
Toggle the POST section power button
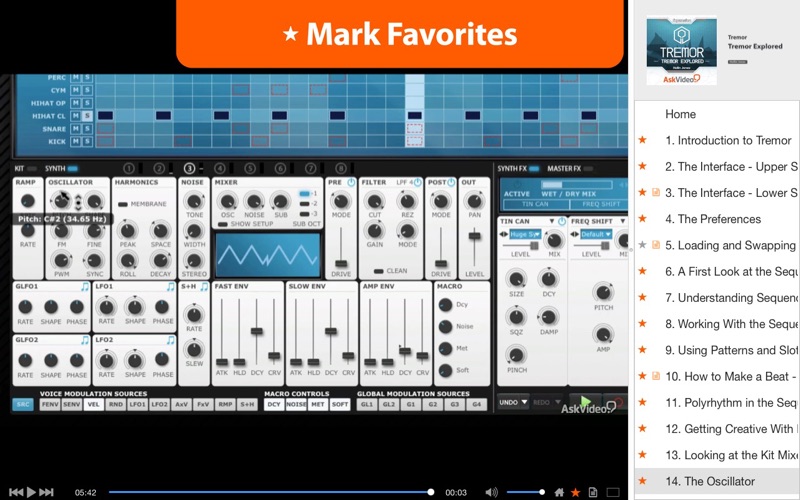[451, 182]
